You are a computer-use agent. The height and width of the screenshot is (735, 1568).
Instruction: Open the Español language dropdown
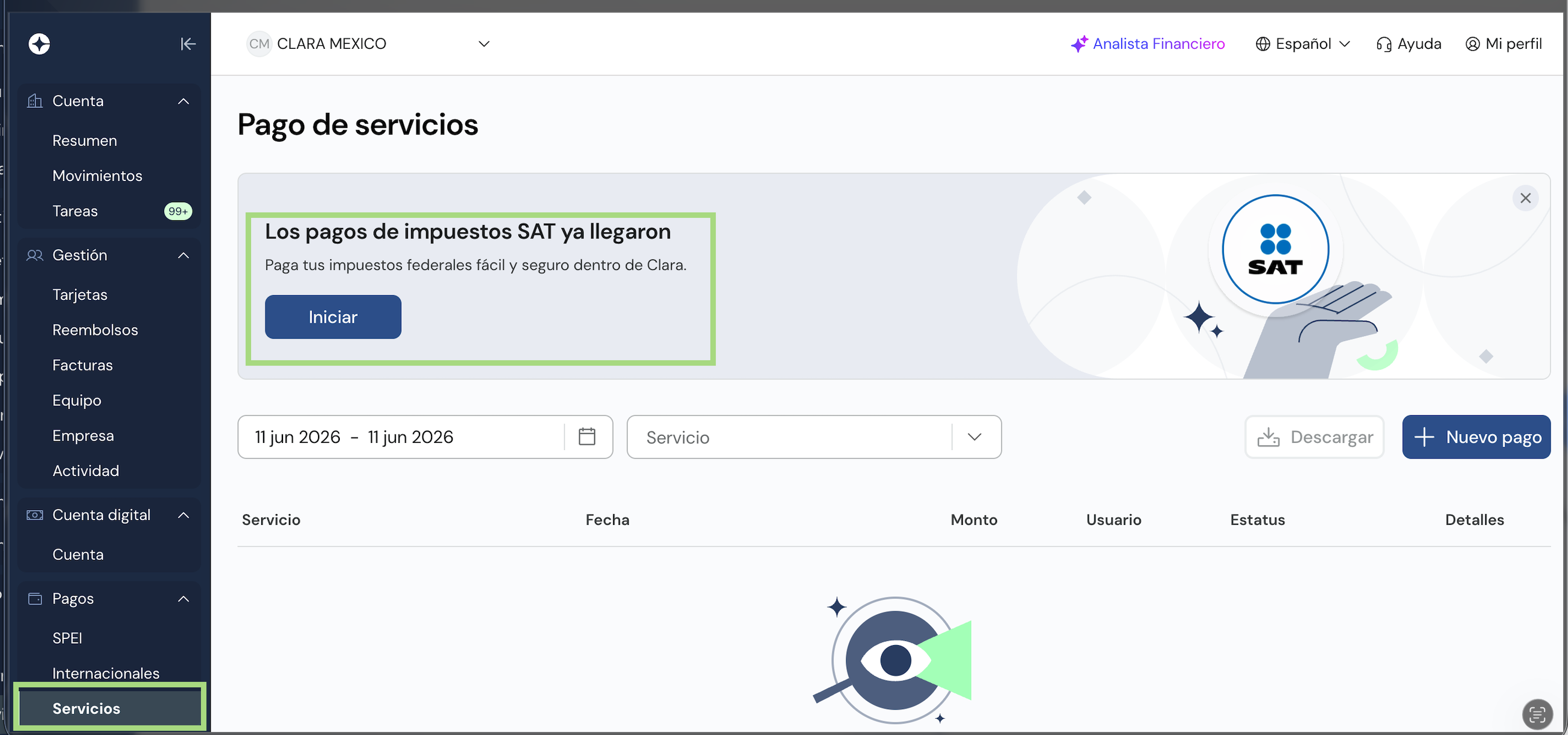(1303, 44)
